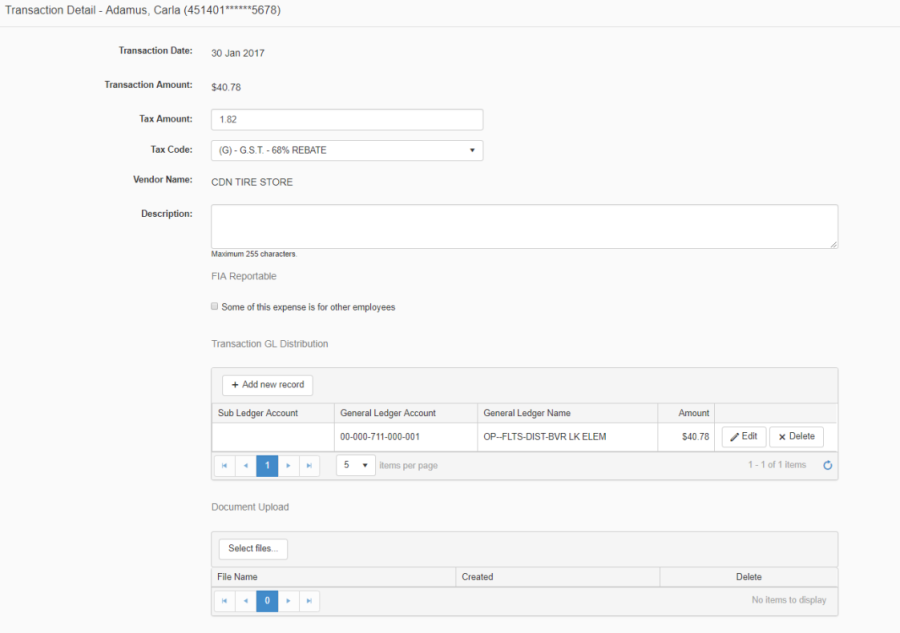This screenshot has width=900, height=633.
Task: Go to next page in Document Upload pager
Action: click(288, 601)
